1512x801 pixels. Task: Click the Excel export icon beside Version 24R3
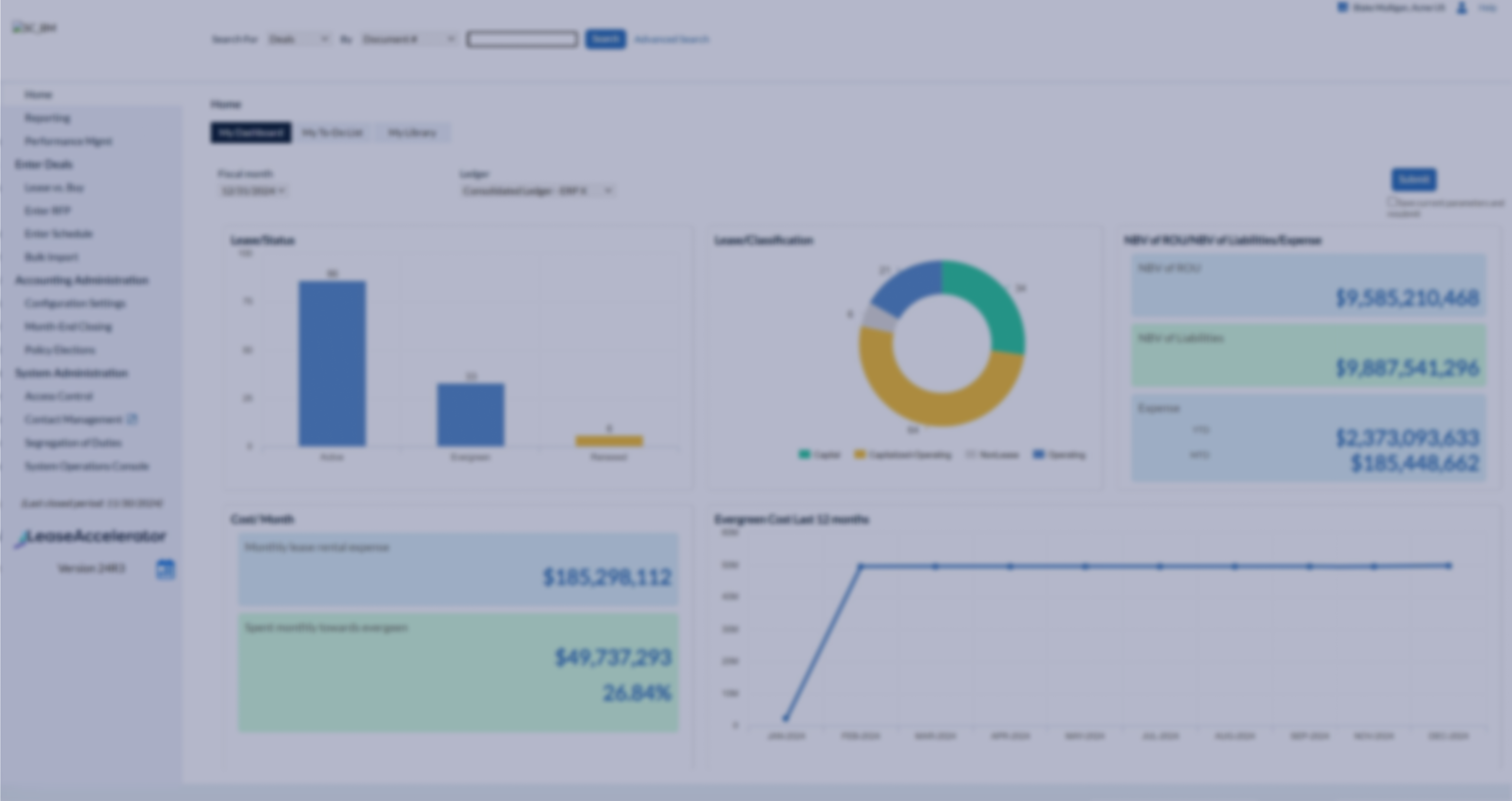pos(166,569)
